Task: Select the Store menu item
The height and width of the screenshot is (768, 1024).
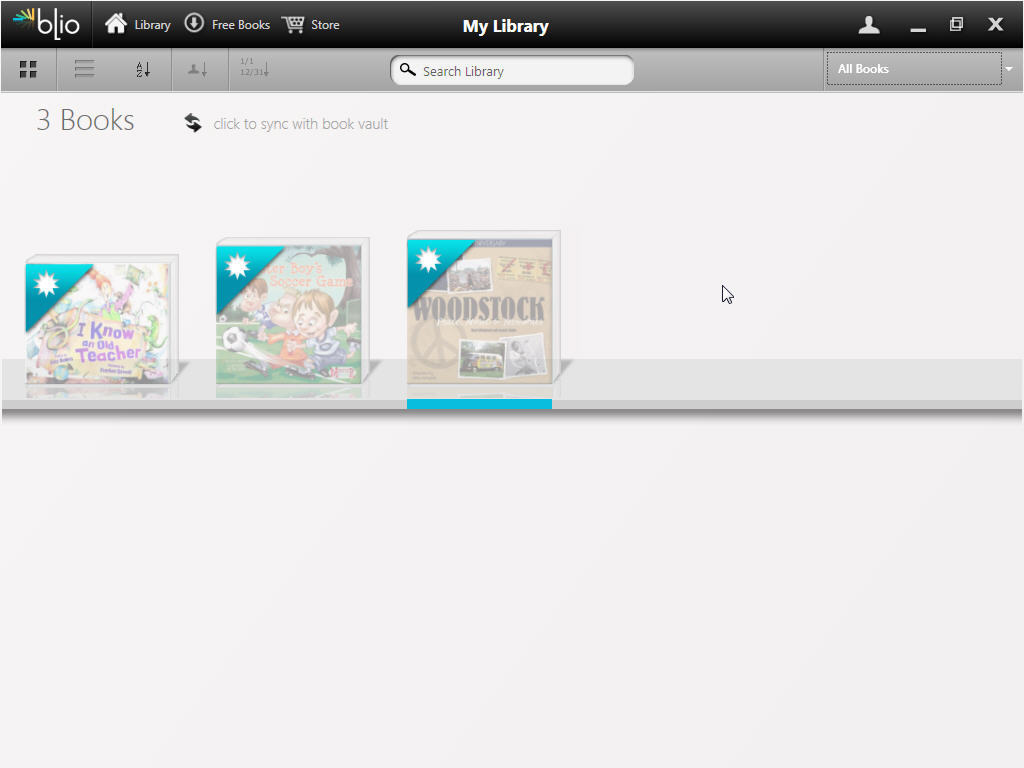Action: 325,24
